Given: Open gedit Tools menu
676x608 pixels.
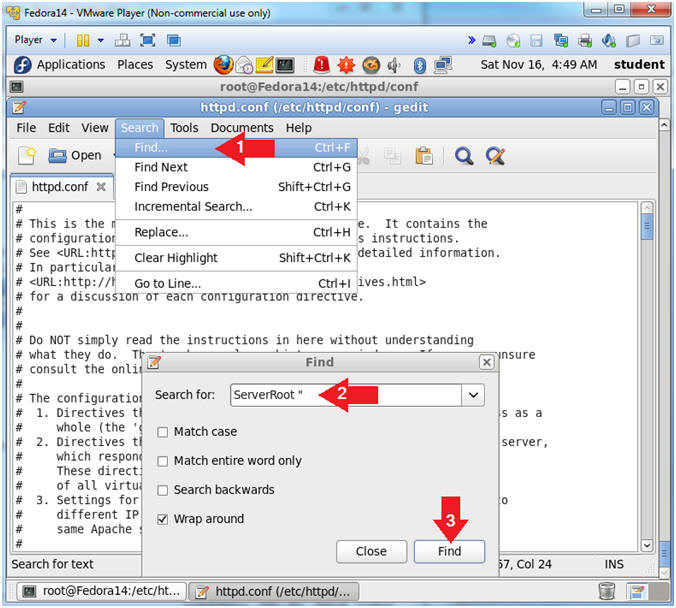Looking at the screenshot, I should pos(184,128).
